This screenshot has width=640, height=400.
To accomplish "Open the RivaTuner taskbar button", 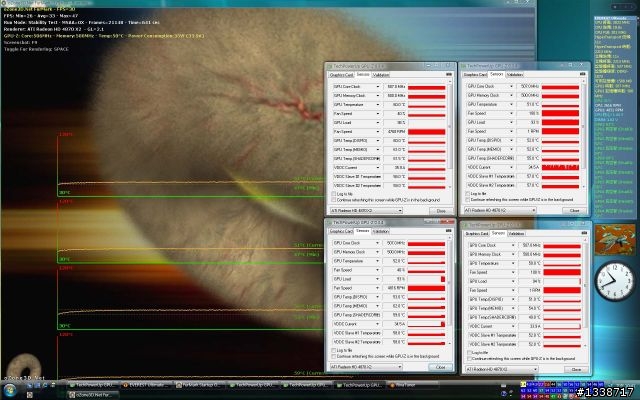I will (412, 385).
